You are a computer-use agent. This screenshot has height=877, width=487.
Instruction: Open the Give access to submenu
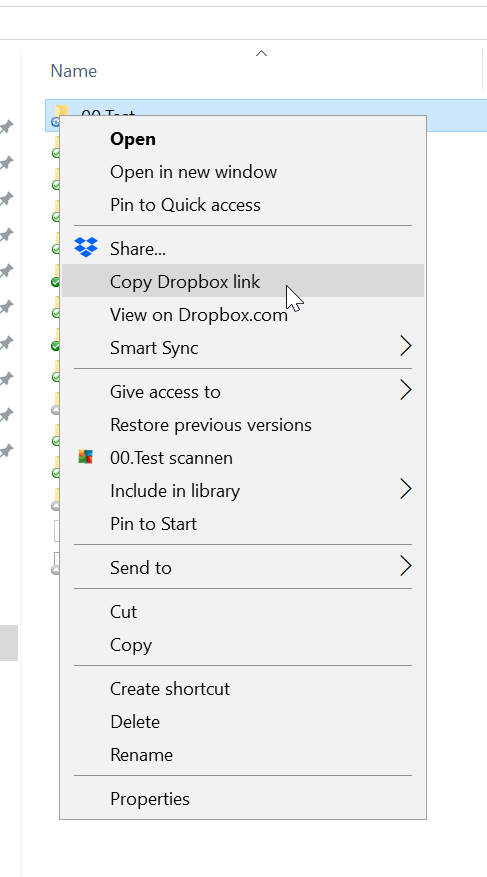coord(243,392)
